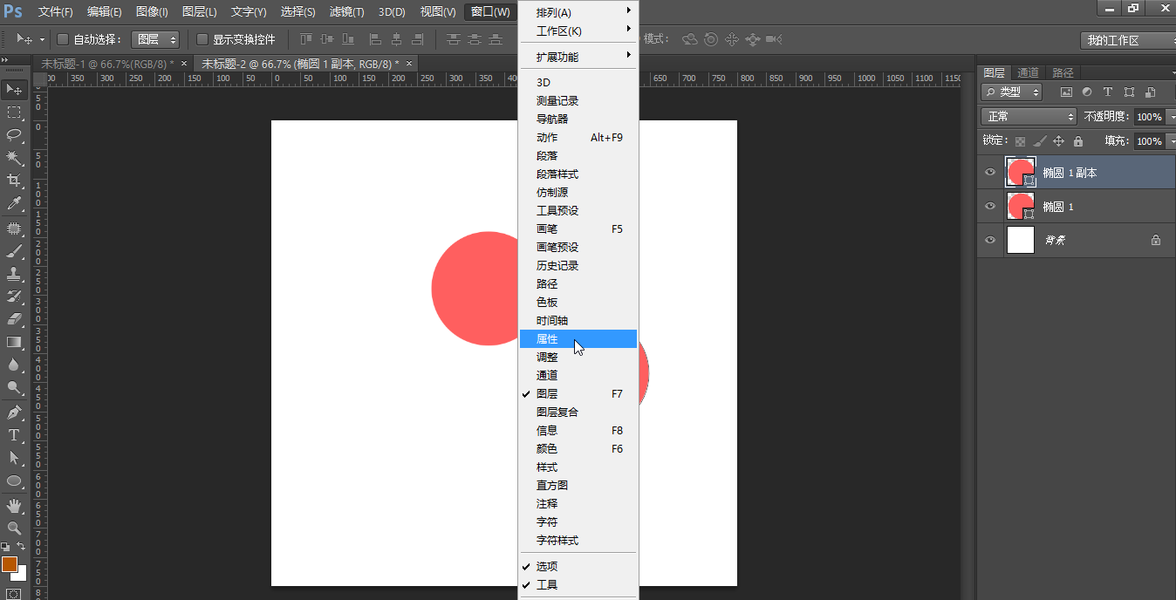Open the Move tool preset picker arrow
The image size is (1176, 600).
[42, 39]
